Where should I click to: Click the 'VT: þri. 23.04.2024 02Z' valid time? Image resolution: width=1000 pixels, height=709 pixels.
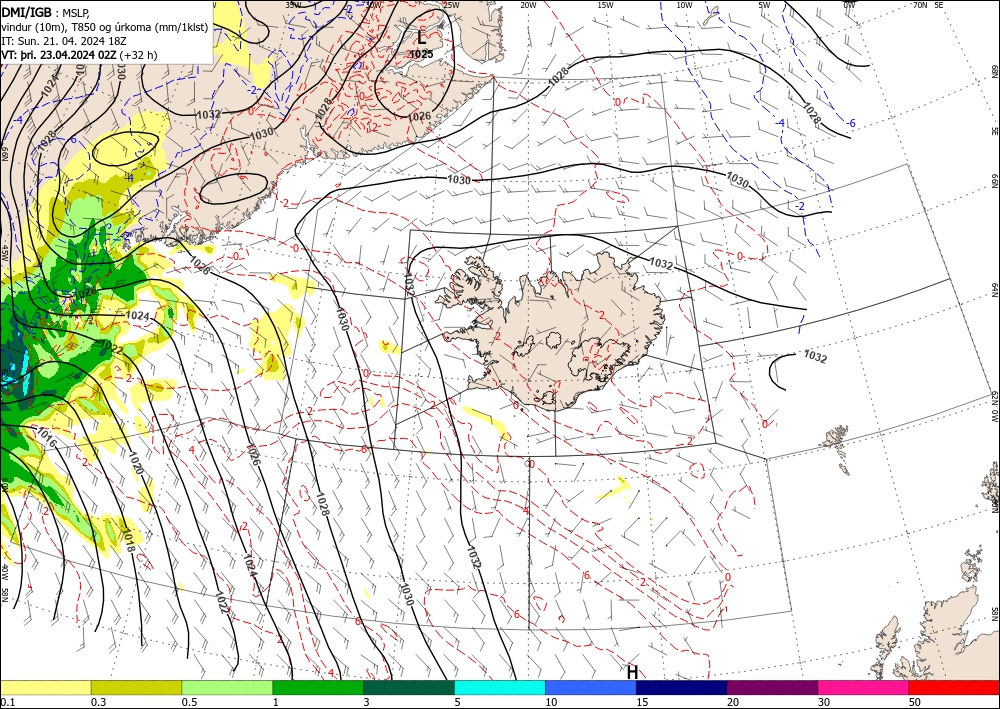(59, 55)
